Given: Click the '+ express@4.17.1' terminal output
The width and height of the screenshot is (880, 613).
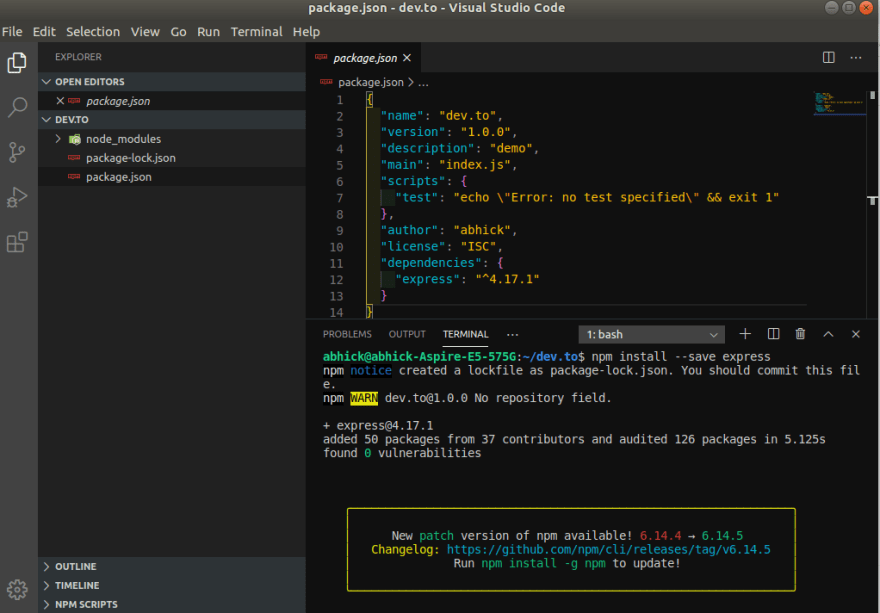Looking at the screenshot, I should [x=378, y=426].
